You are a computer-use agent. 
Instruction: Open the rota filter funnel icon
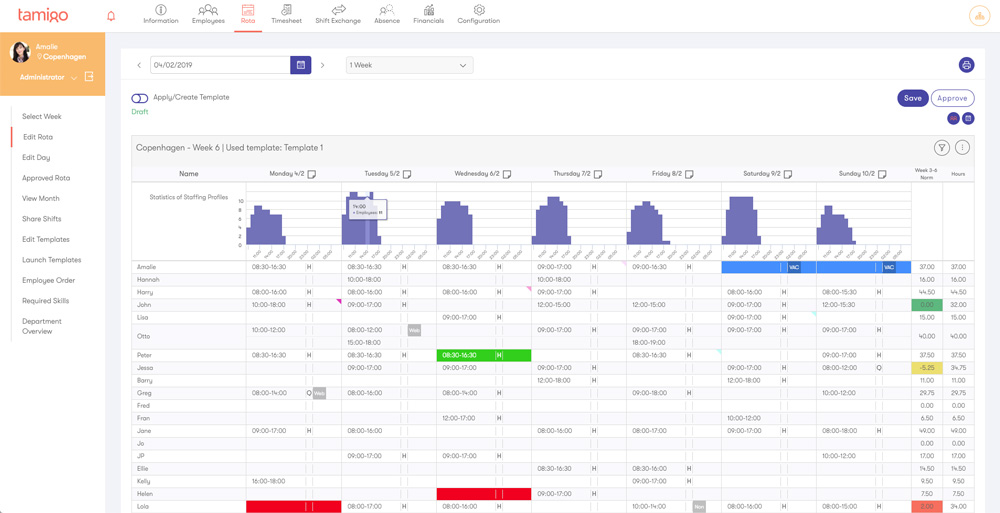942,148
